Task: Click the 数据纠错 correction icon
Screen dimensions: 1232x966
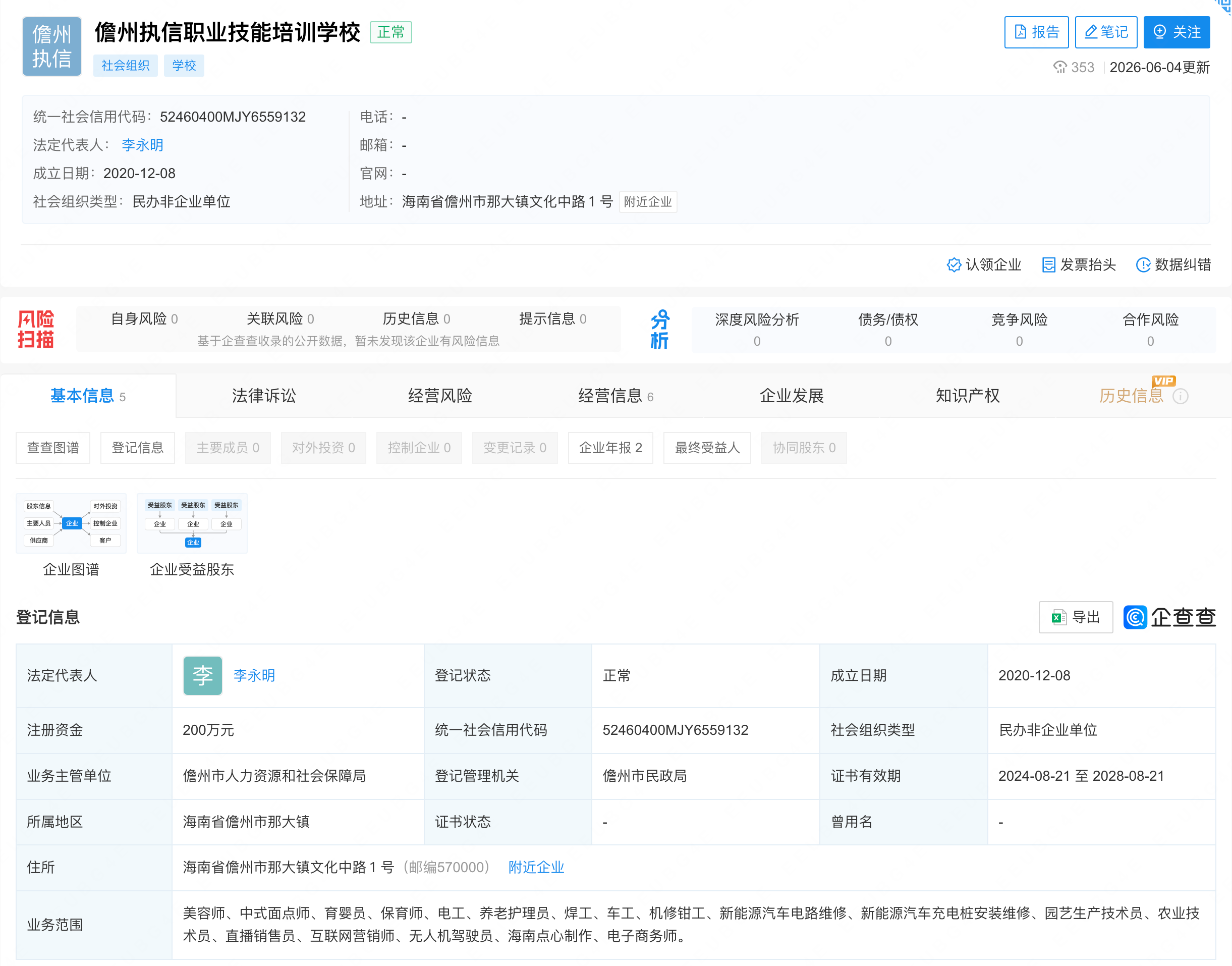Action: tap(1143, 264)
